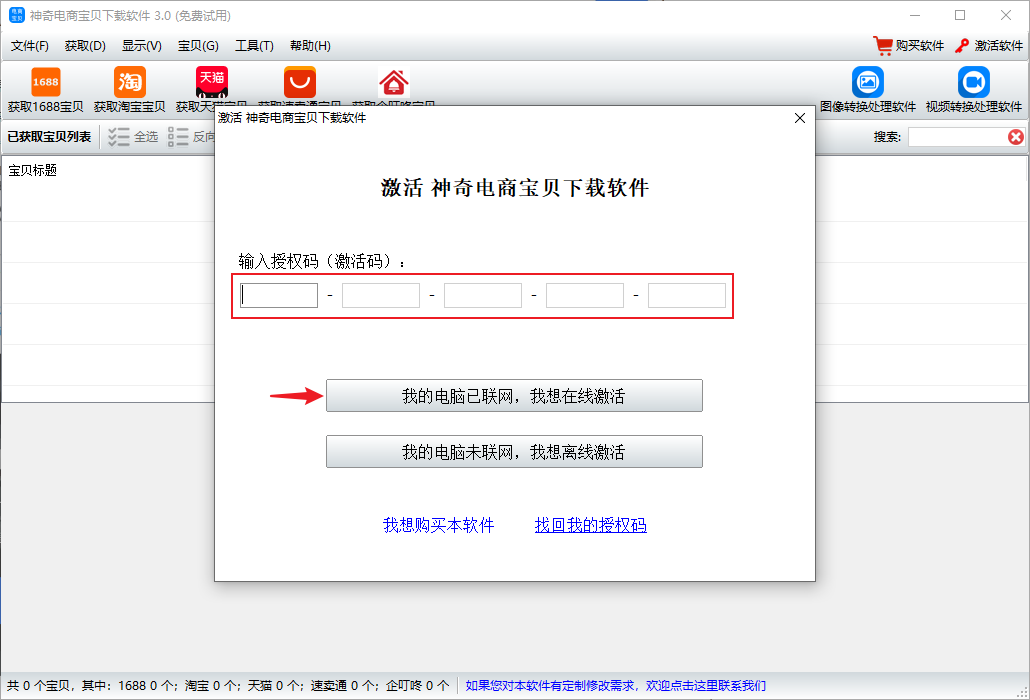Click the 购买软件 shopping cart icon
1030x700 pixels.
[883, 46]
